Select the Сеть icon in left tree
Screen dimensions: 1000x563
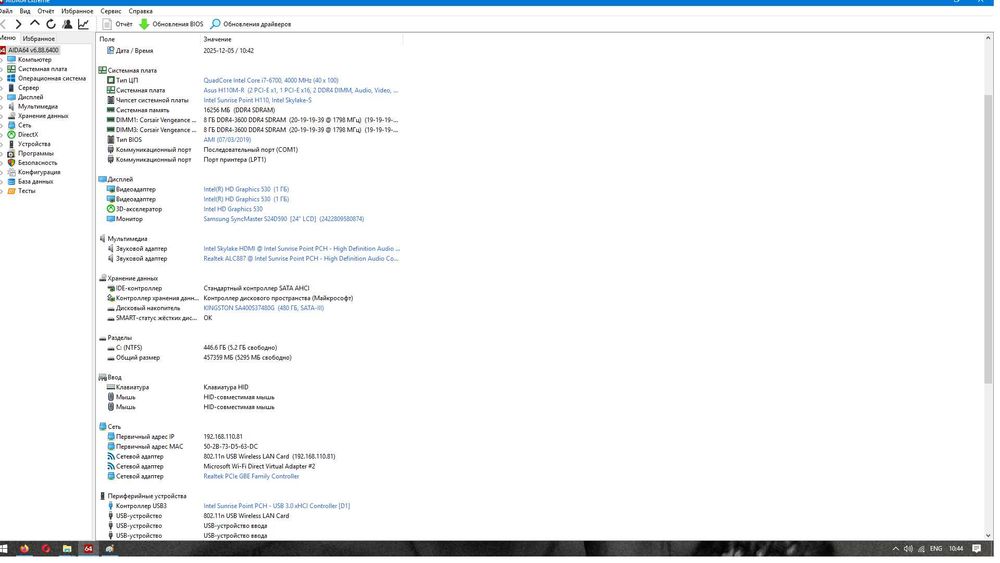[11, 126]
